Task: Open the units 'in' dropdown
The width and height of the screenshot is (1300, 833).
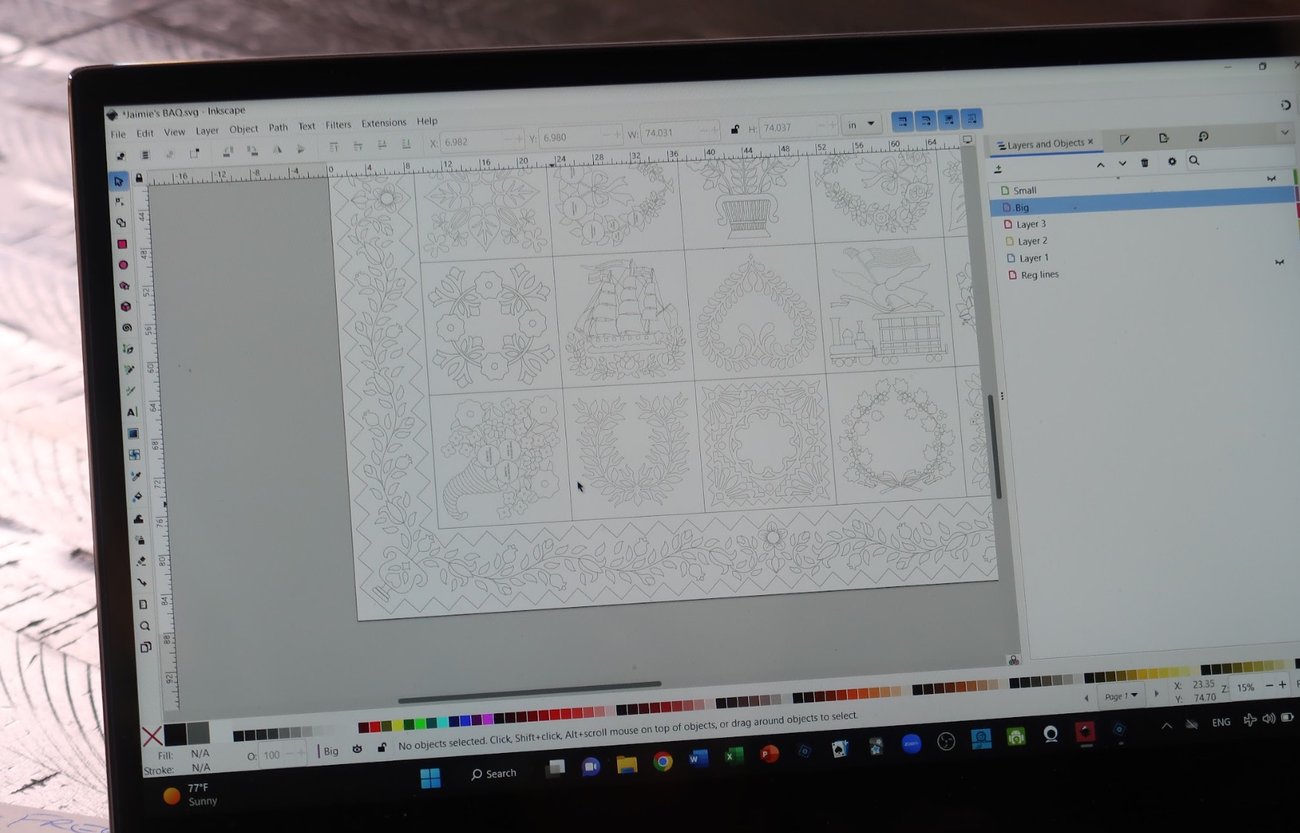Action: pos(861,123)
